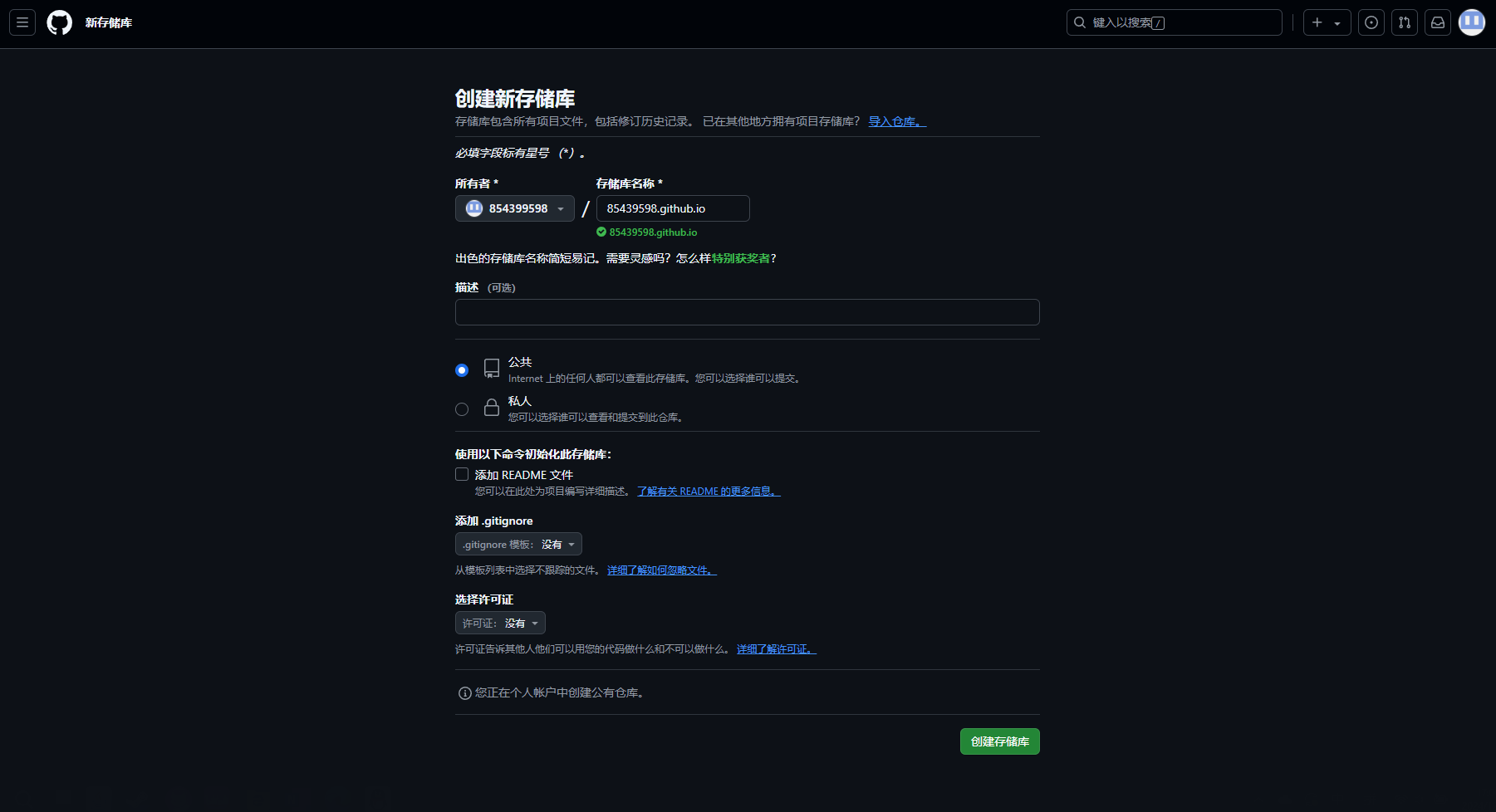Click the 描述 description input field
The height and width of the screenshot is (812, 1496).
click(x=747, y=312)
